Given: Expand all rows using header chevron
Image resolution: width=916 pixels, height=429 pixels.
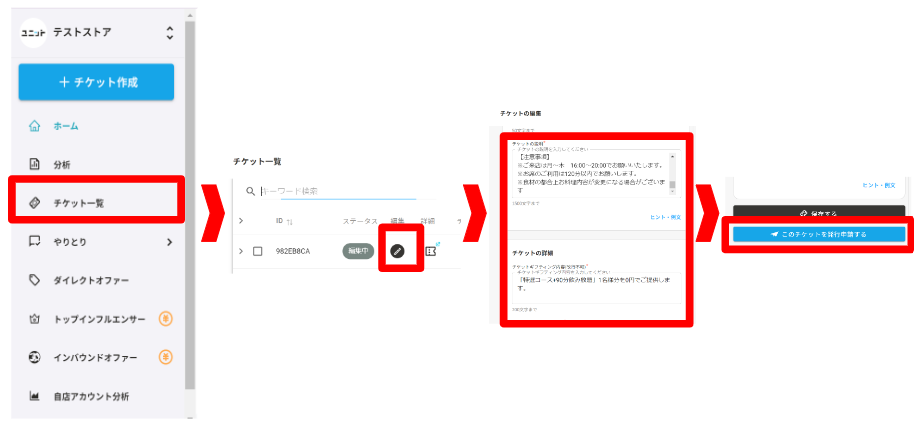Looking at the screenshot, I should (x=240, y=220).
